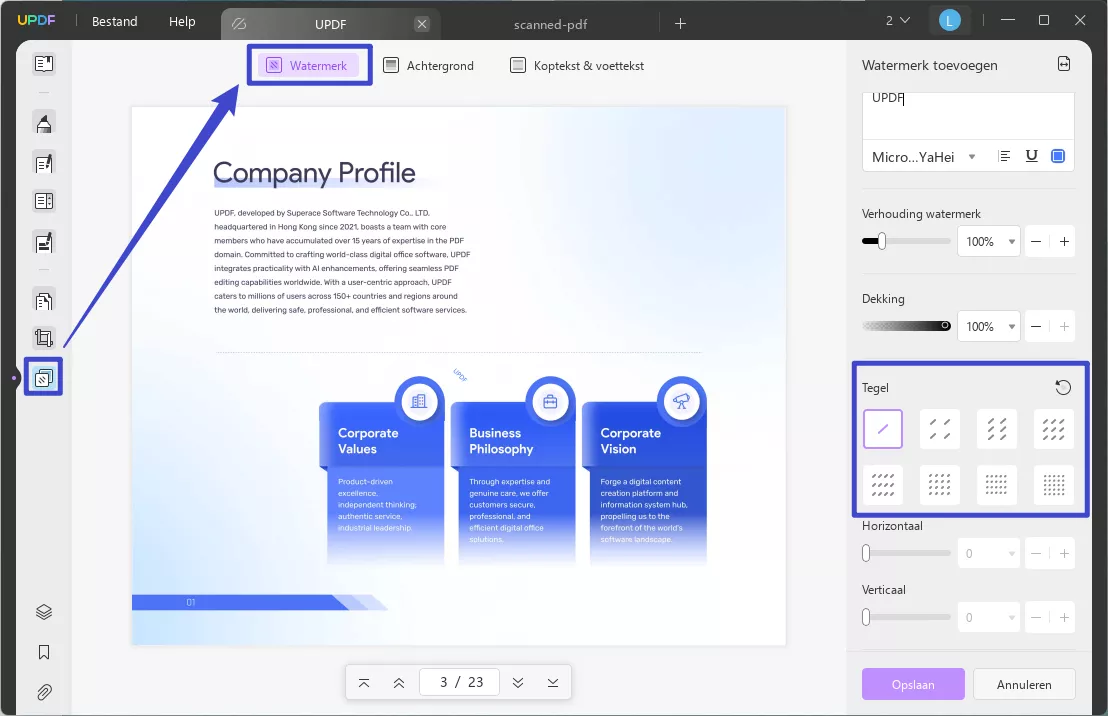Increase the Dekking opacity value
The width and height of the screenshot is (1108, 716).
click(1064, 327)
